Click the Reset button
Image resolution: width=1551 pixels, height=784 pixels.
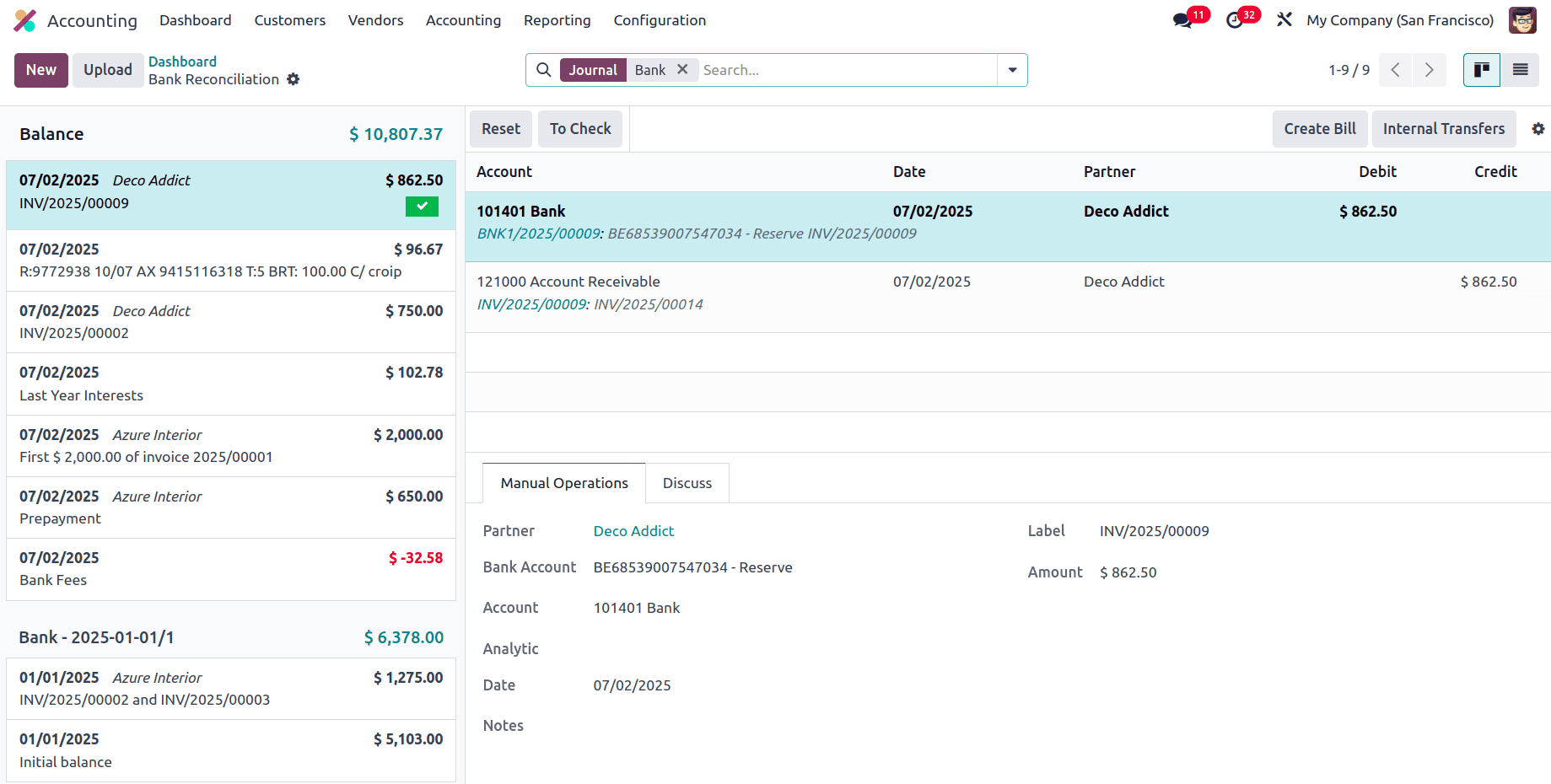[501, 129]
